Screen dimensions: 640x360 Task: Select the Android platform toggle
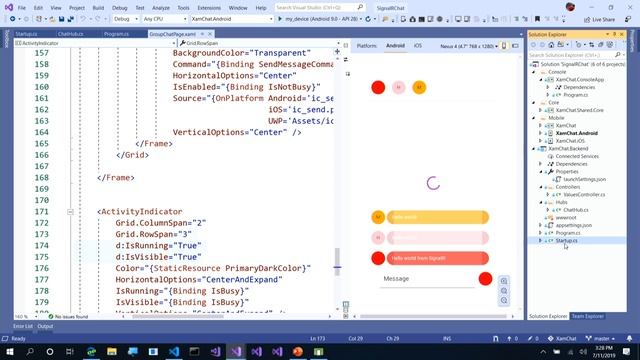click(x=395, y=46)
